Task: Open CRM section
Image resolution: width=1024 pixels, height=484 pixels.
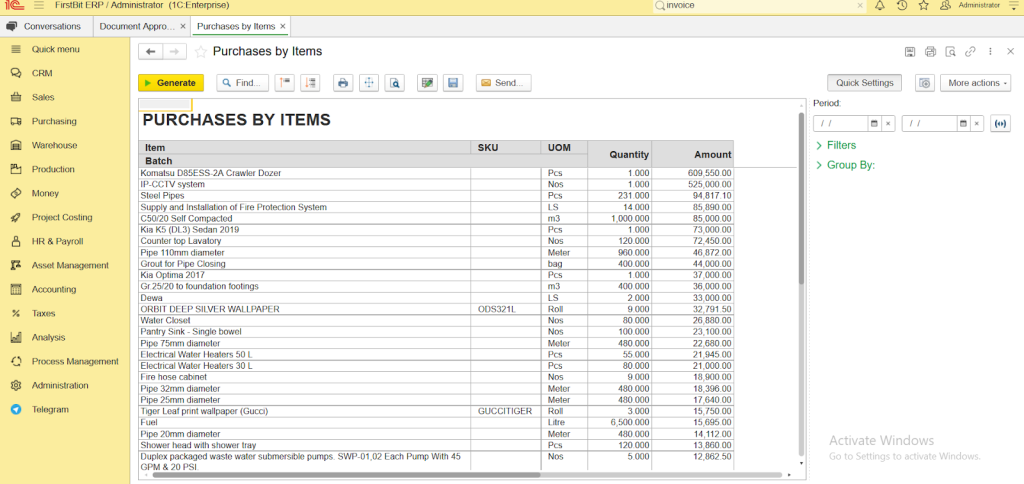Action: click(x=42, y=73)
